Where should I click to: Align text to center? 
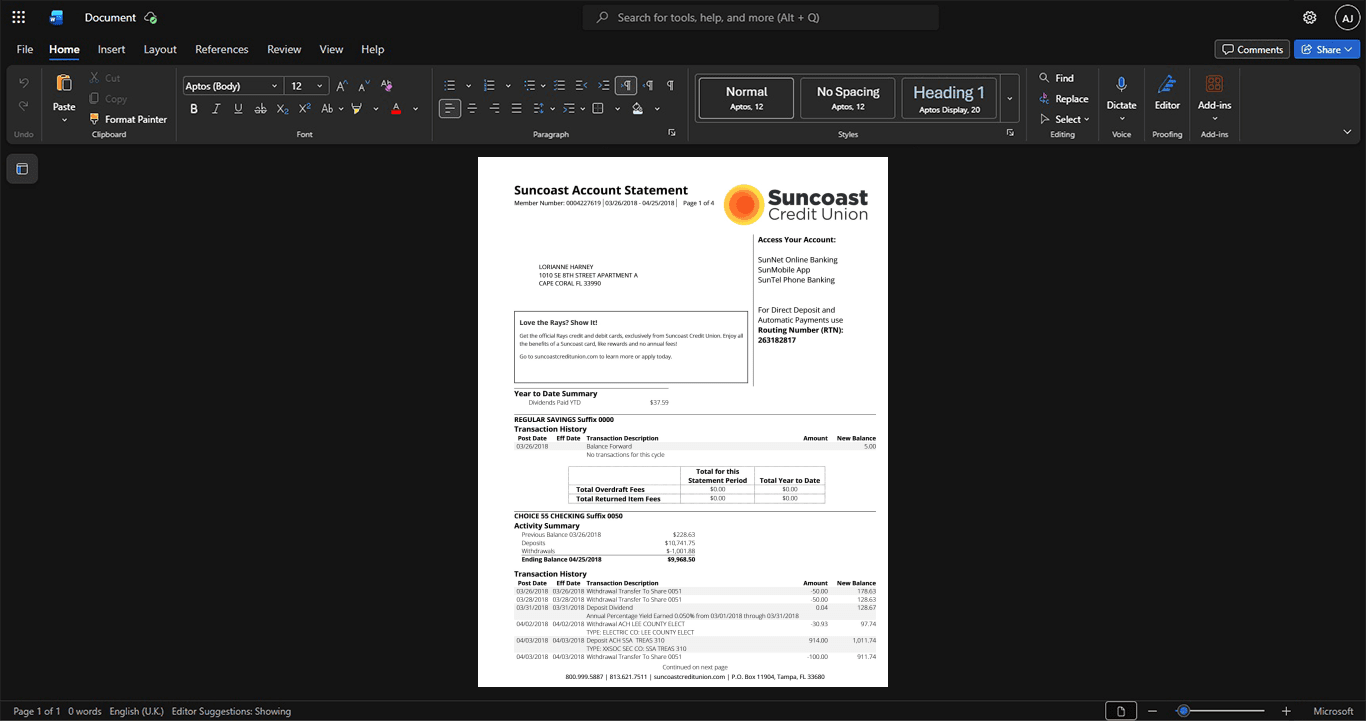(472, 108)
